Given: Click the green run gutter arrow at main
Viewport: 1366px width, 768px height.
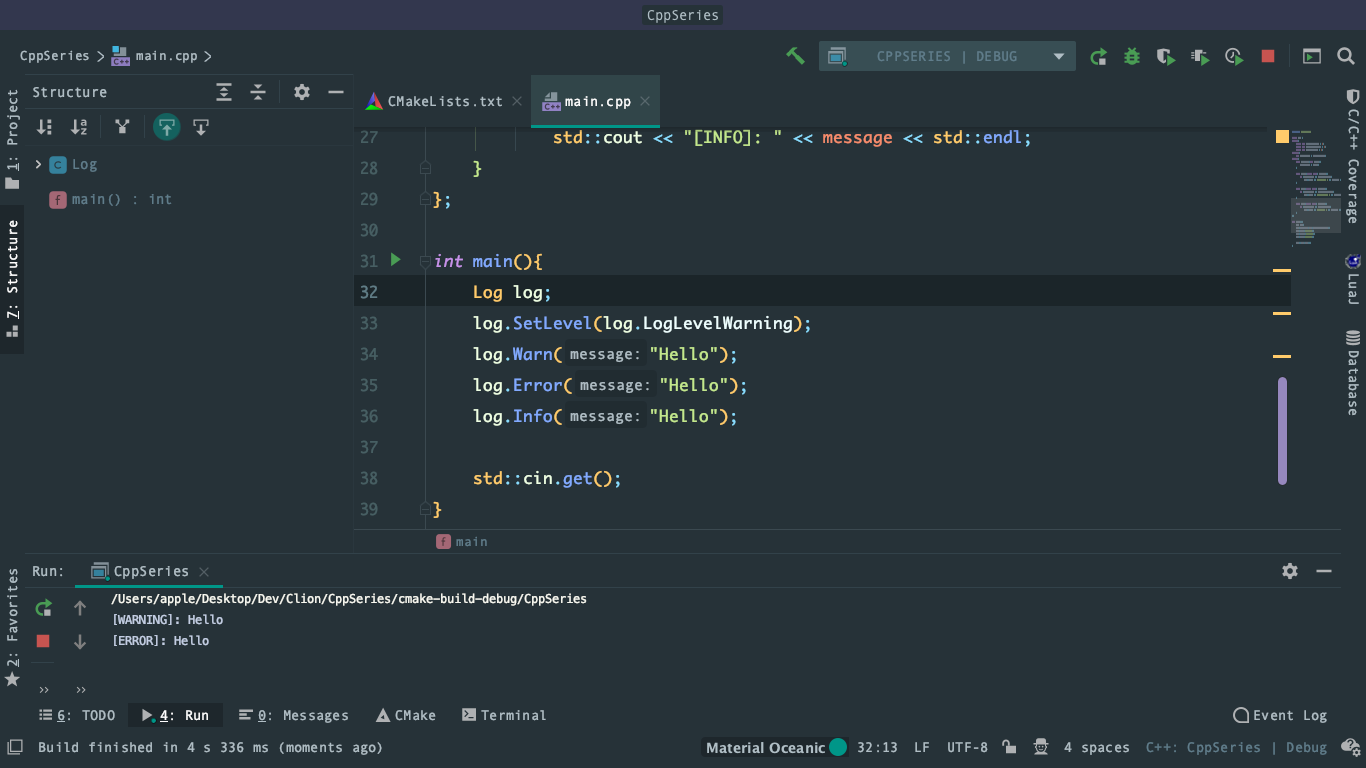Looking at the screenshot, I should (x=395, y=260).
